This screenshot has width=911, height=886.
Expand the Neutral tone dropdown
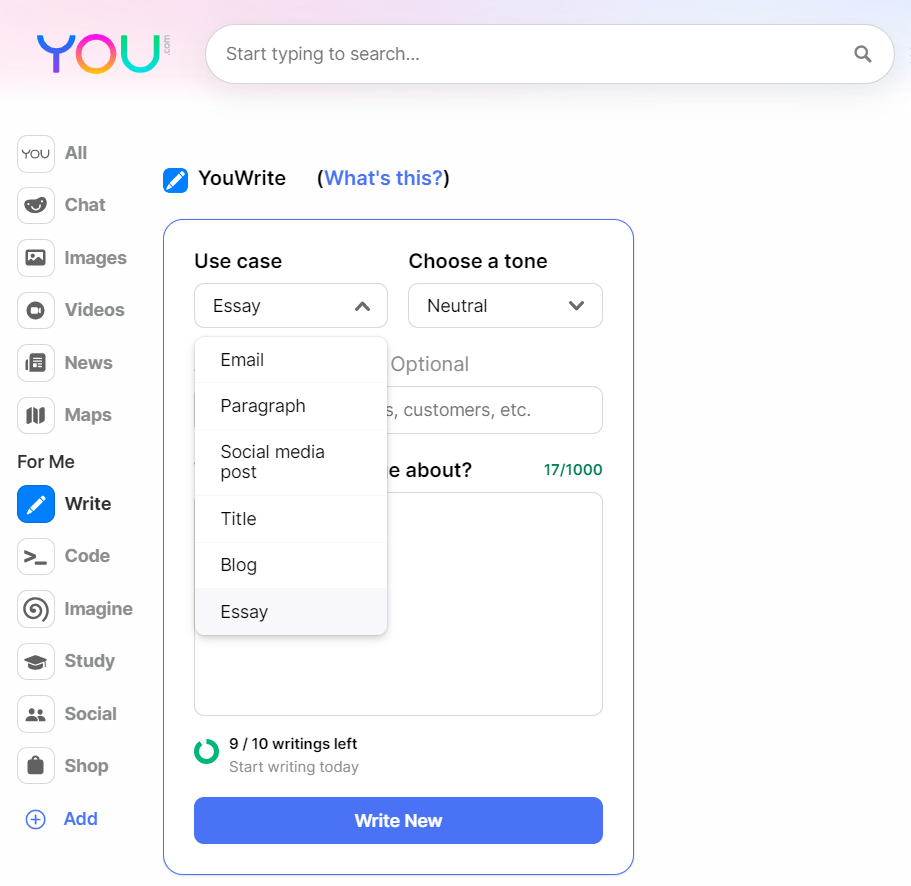click(505, 306)
